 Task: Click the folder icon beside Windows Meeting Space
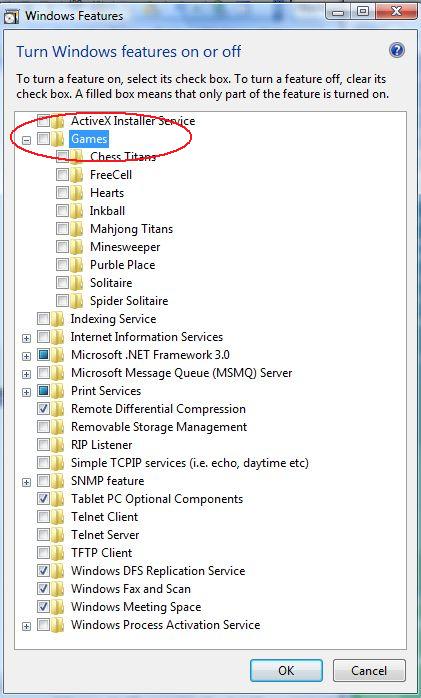coord(57,607)
